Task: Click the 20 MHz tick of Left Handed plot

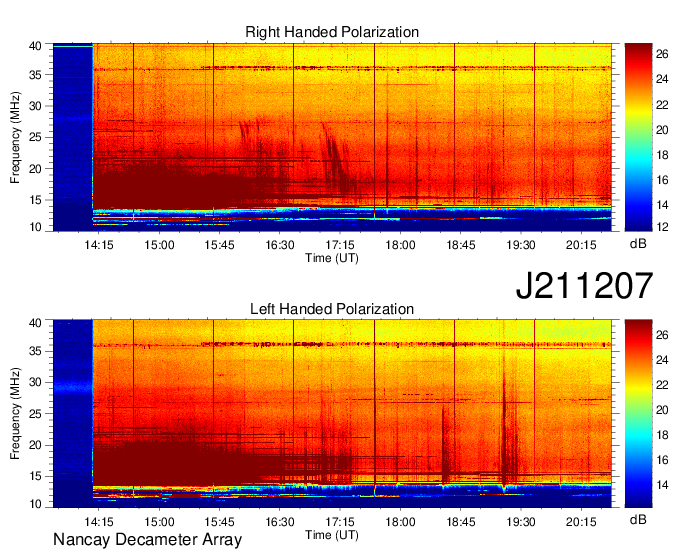Action: (35, 445)
